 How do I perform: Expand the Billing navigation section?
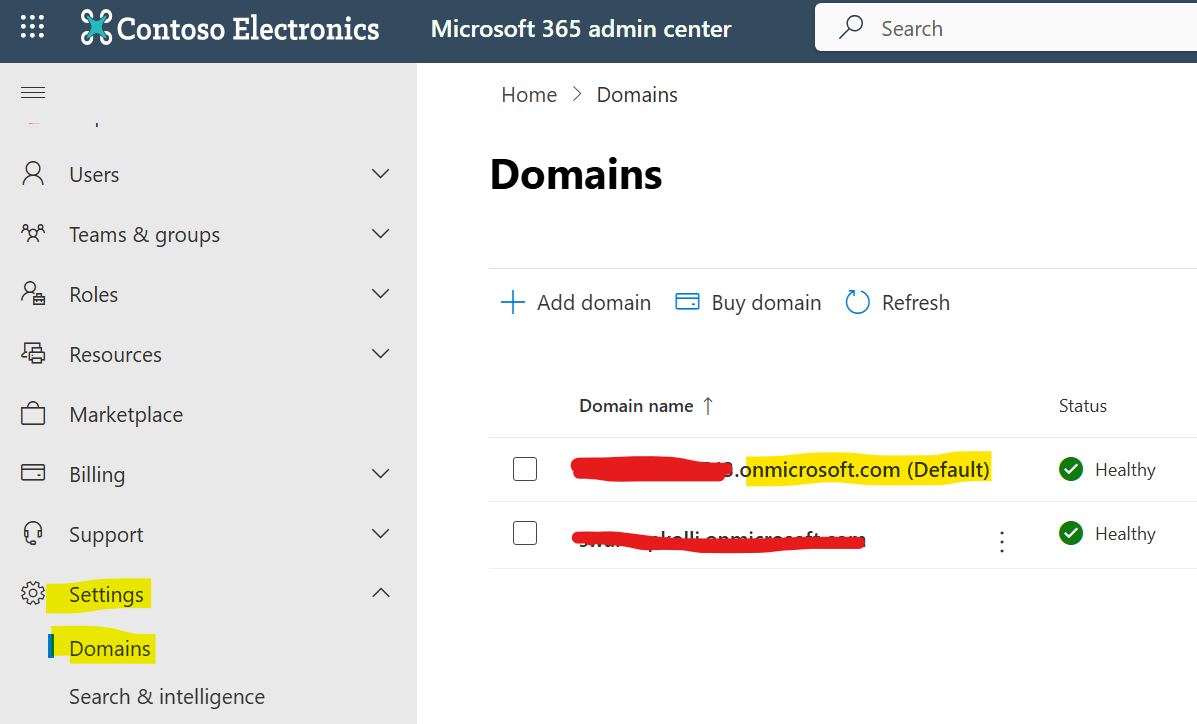(380, 473)
